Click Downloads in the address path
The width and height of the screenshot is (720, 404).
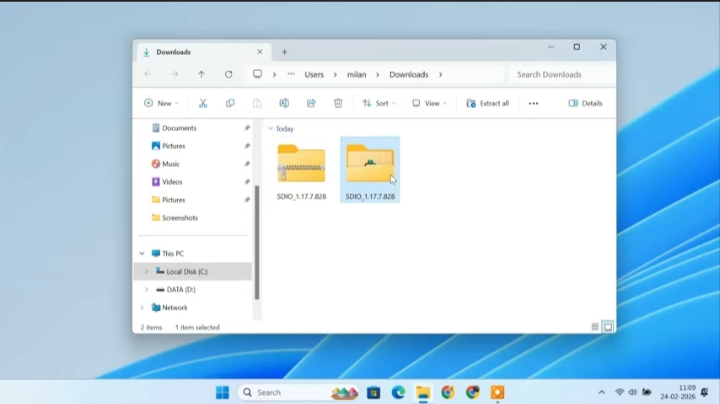[409, 74]
